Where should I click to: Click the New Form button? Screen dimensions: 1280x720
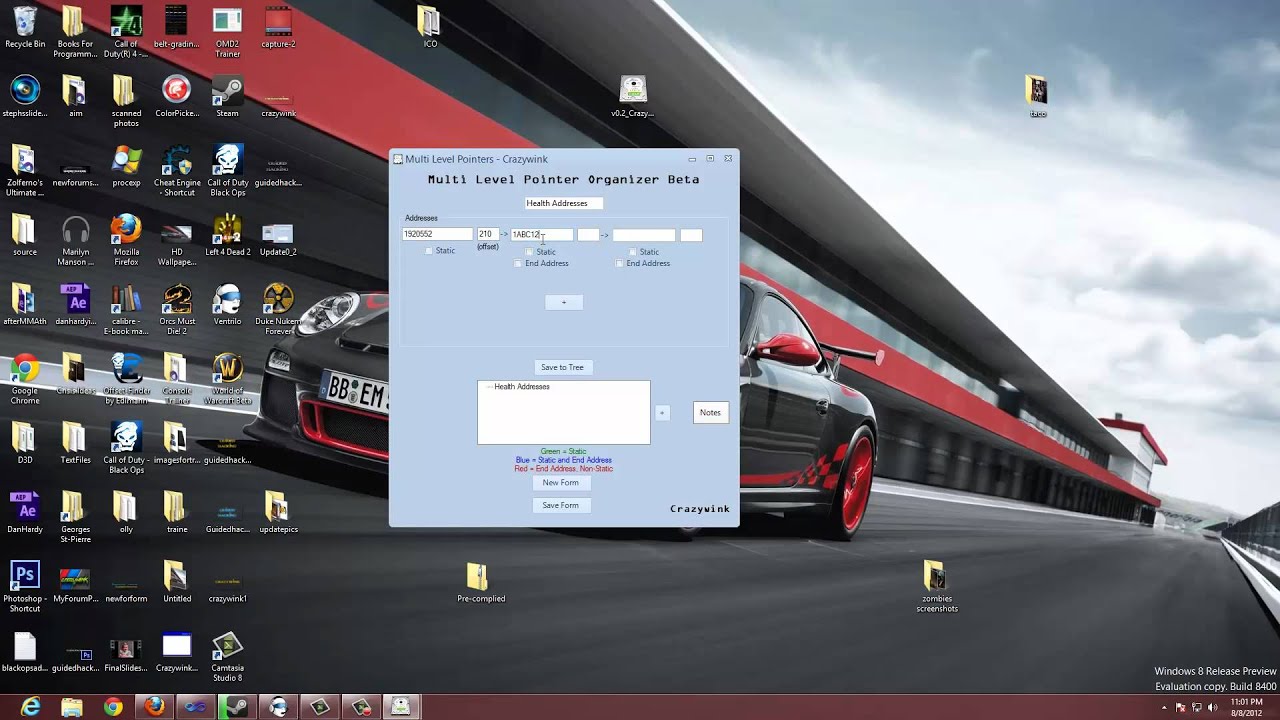[x=560, y=482]
